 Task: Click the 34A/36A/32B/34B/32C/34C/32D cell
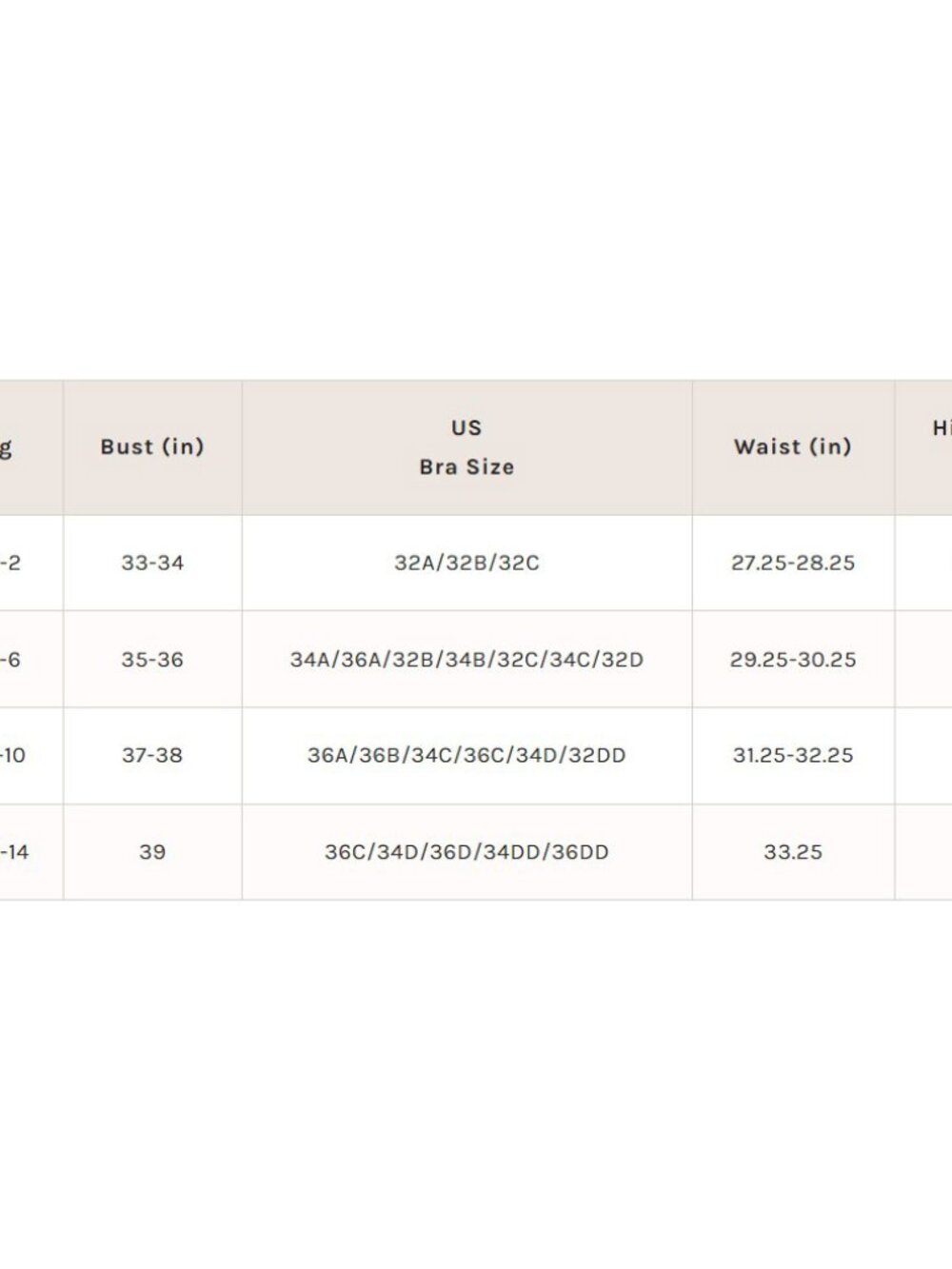point(466,659)
